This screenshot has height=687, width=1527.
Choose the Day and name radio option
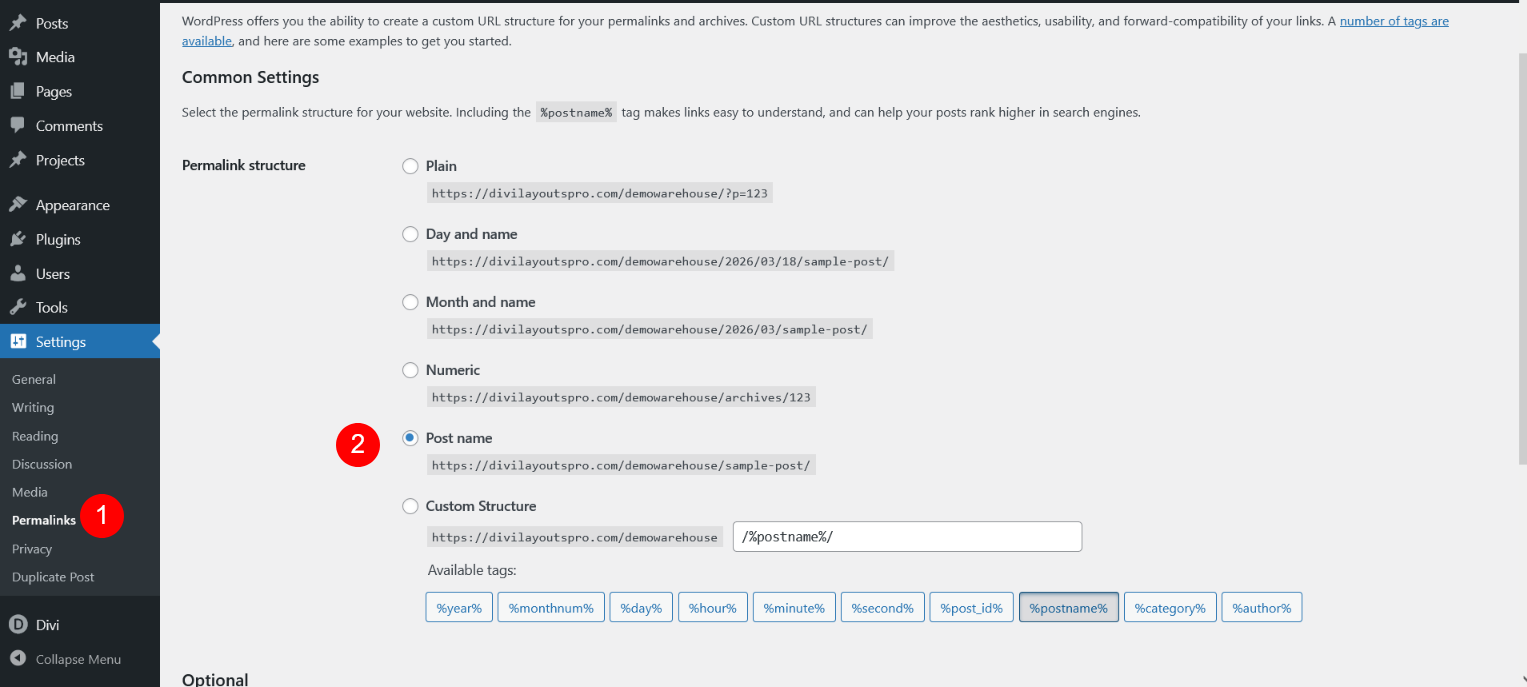(410, 234)
